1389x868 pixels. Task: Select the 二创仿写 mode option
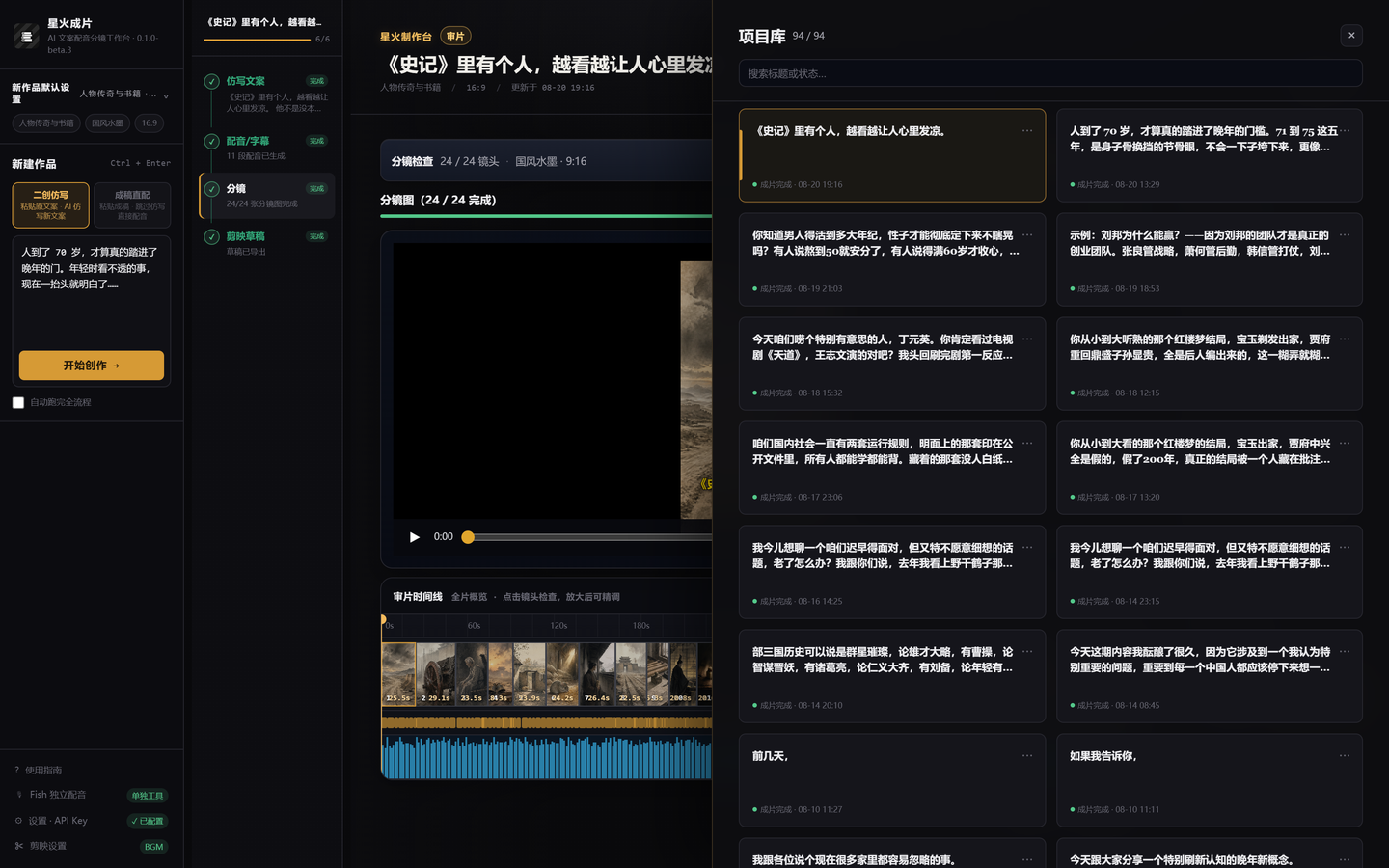click(51, 205)
